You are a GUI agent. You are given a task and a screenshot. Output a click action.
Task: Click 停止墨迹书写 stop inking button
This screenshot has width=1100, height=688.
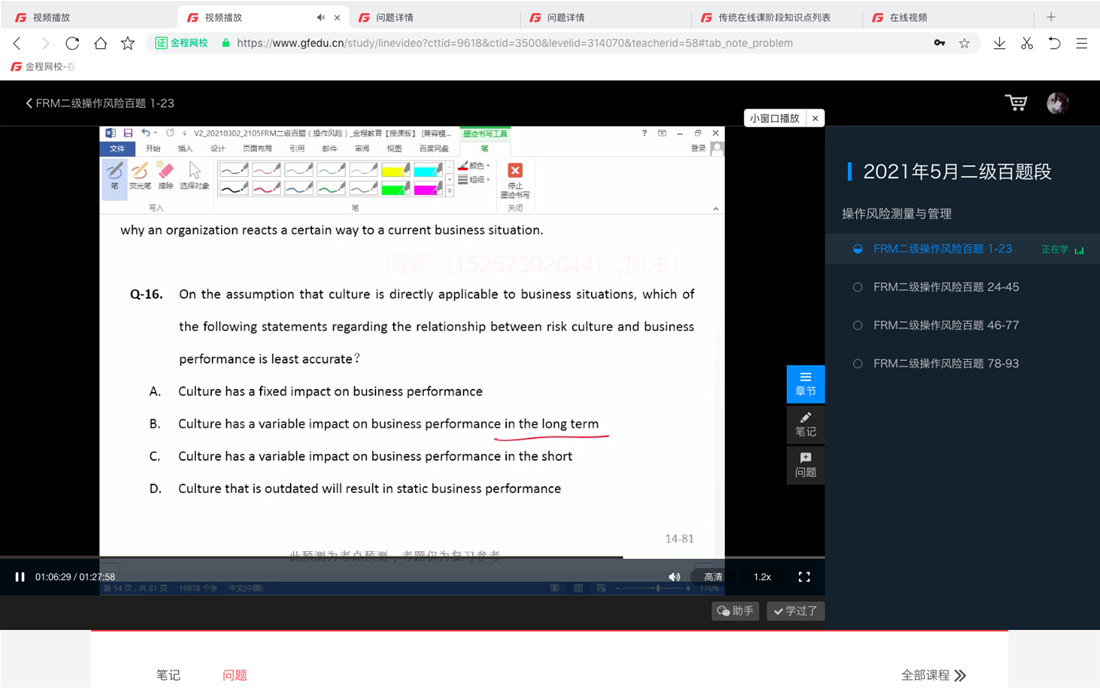pos(515,180)
